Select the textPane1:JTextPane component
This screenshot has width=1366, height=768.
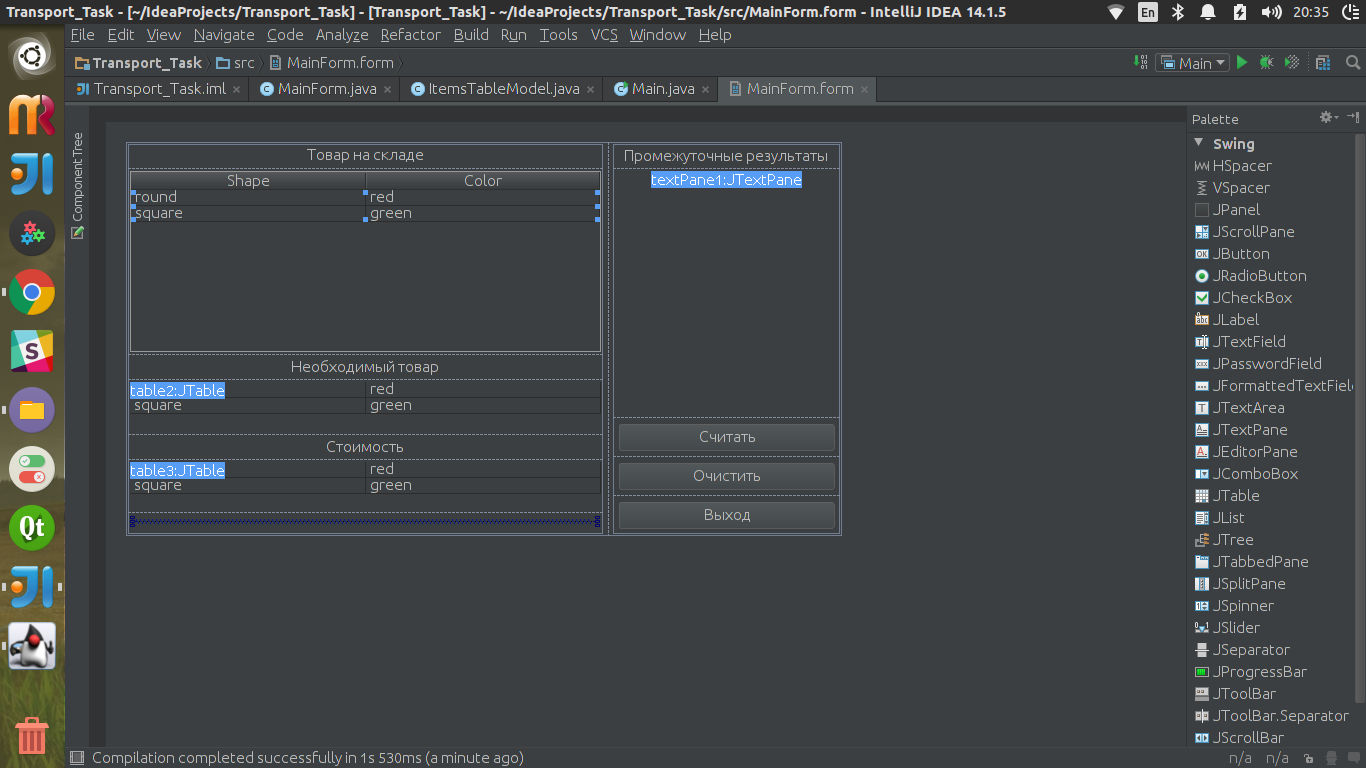tap(726, 180)
